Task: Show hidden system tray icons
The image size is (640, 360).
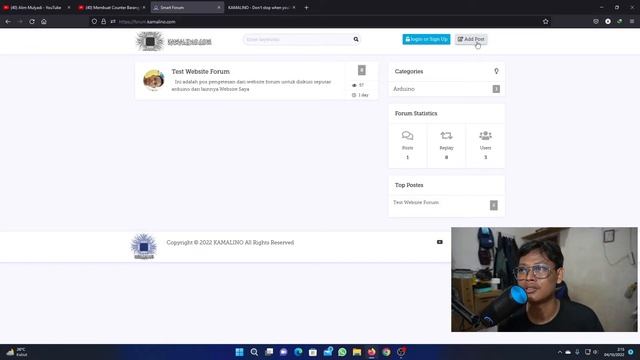Action: click(x=560, y=352)
